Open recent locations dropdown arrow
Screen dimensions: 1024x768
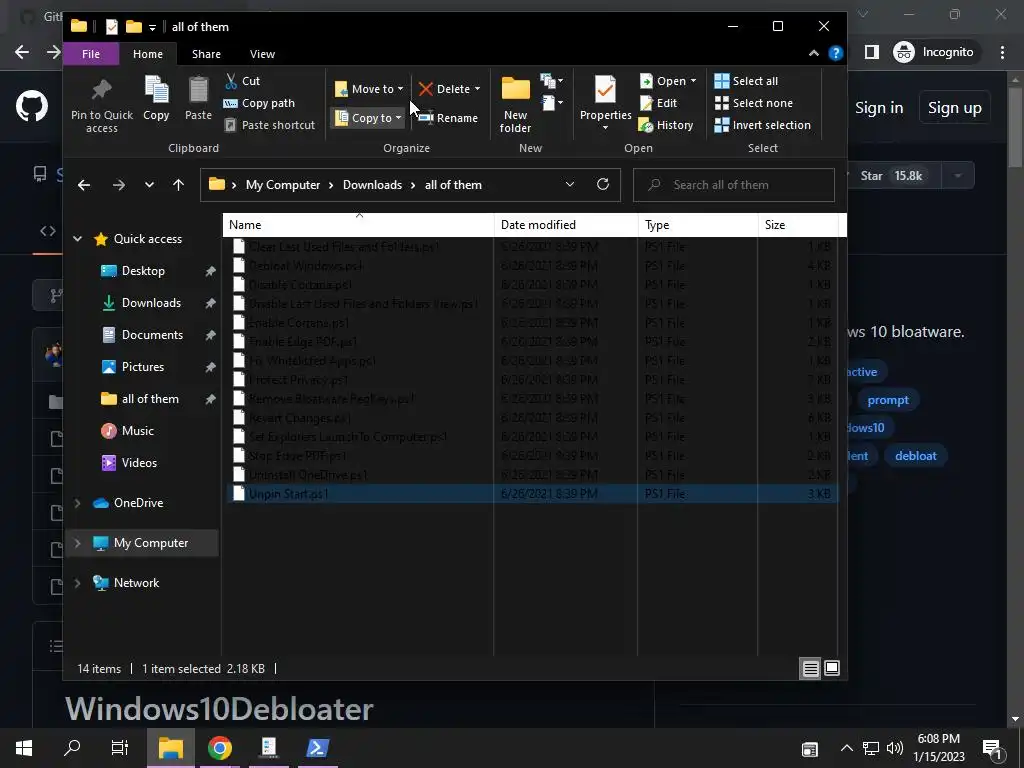coord(150,185)
